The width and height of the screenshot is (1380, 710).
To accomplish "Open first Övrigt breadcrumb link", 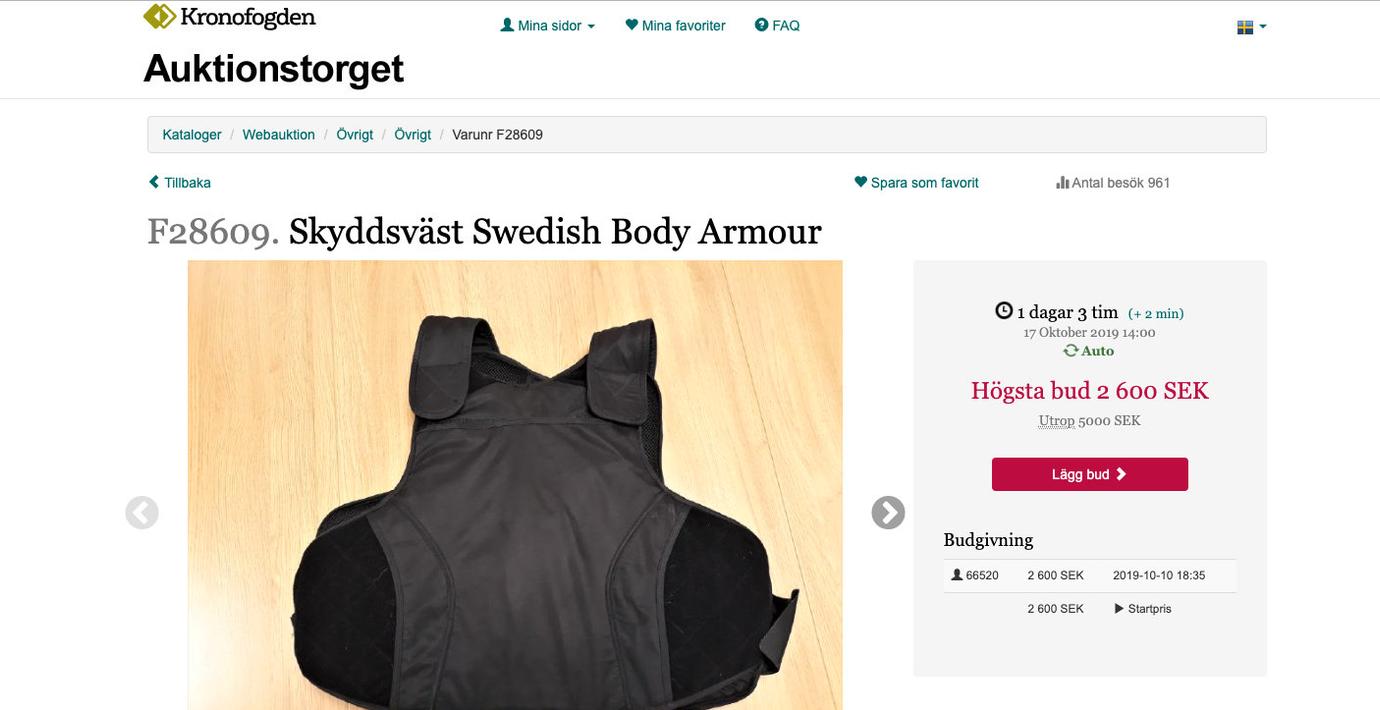I will click(x=355, y=134).
